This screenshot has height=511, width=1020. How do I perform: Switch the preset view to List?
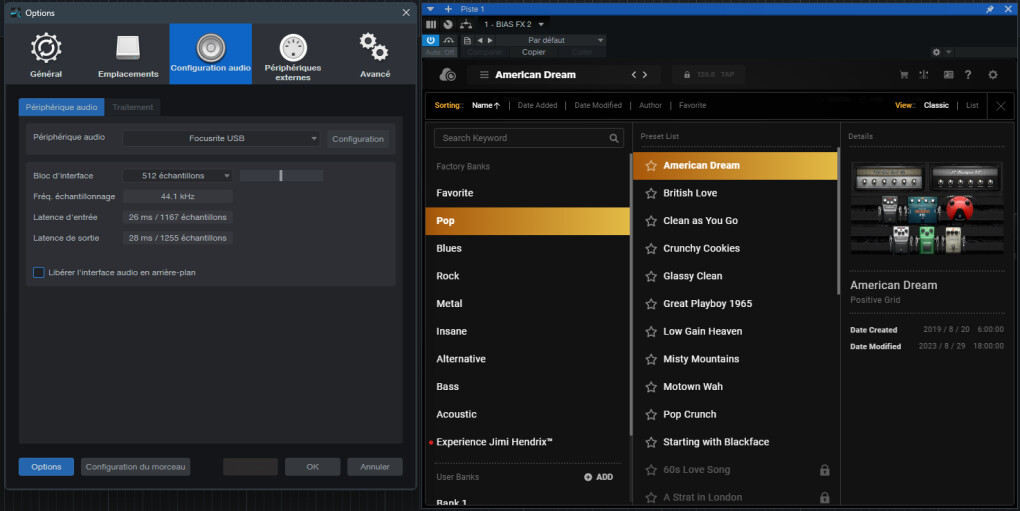point(972,105)
